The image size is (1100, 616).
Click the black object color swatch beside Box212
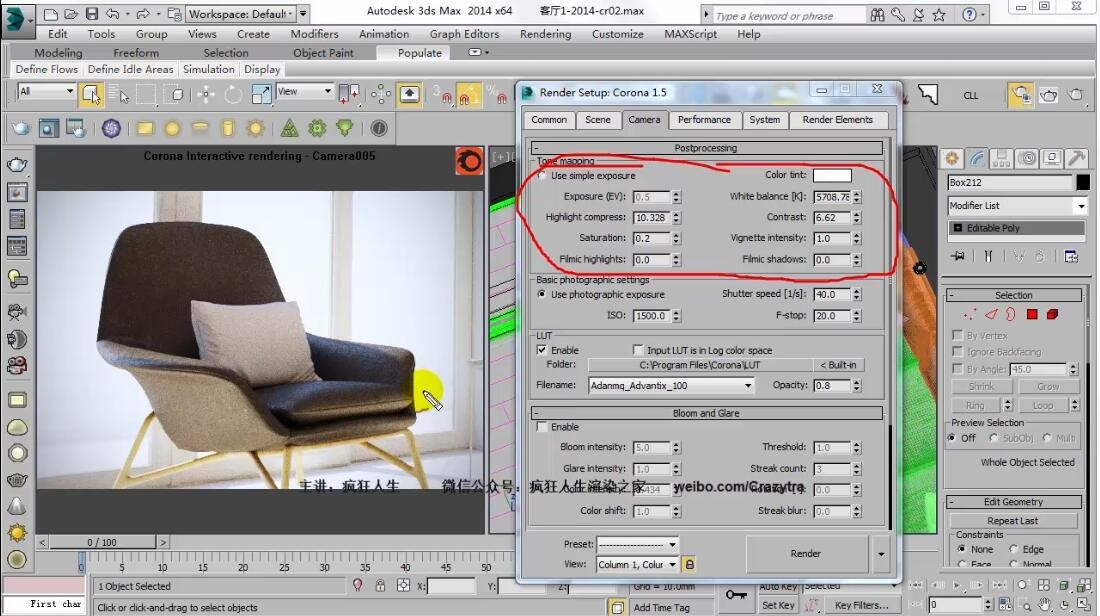point(1082,182)
